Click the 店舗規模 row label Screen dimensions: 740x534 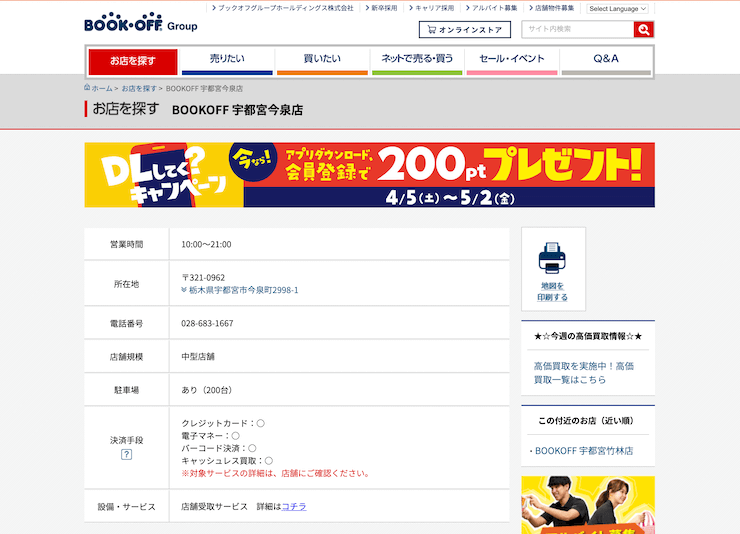coord(126,357)
